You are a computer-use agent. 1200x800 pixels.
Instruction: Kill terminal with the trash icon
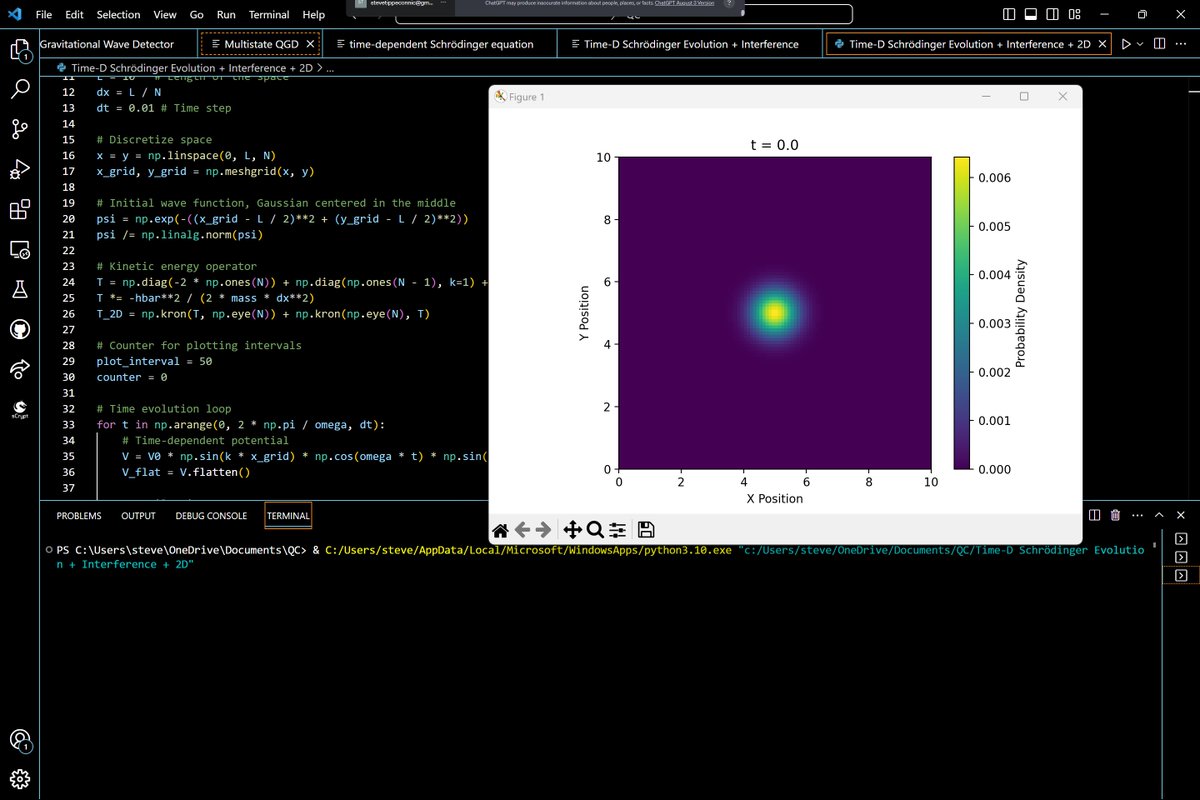pyautogui.click(x=1115, y=515)
